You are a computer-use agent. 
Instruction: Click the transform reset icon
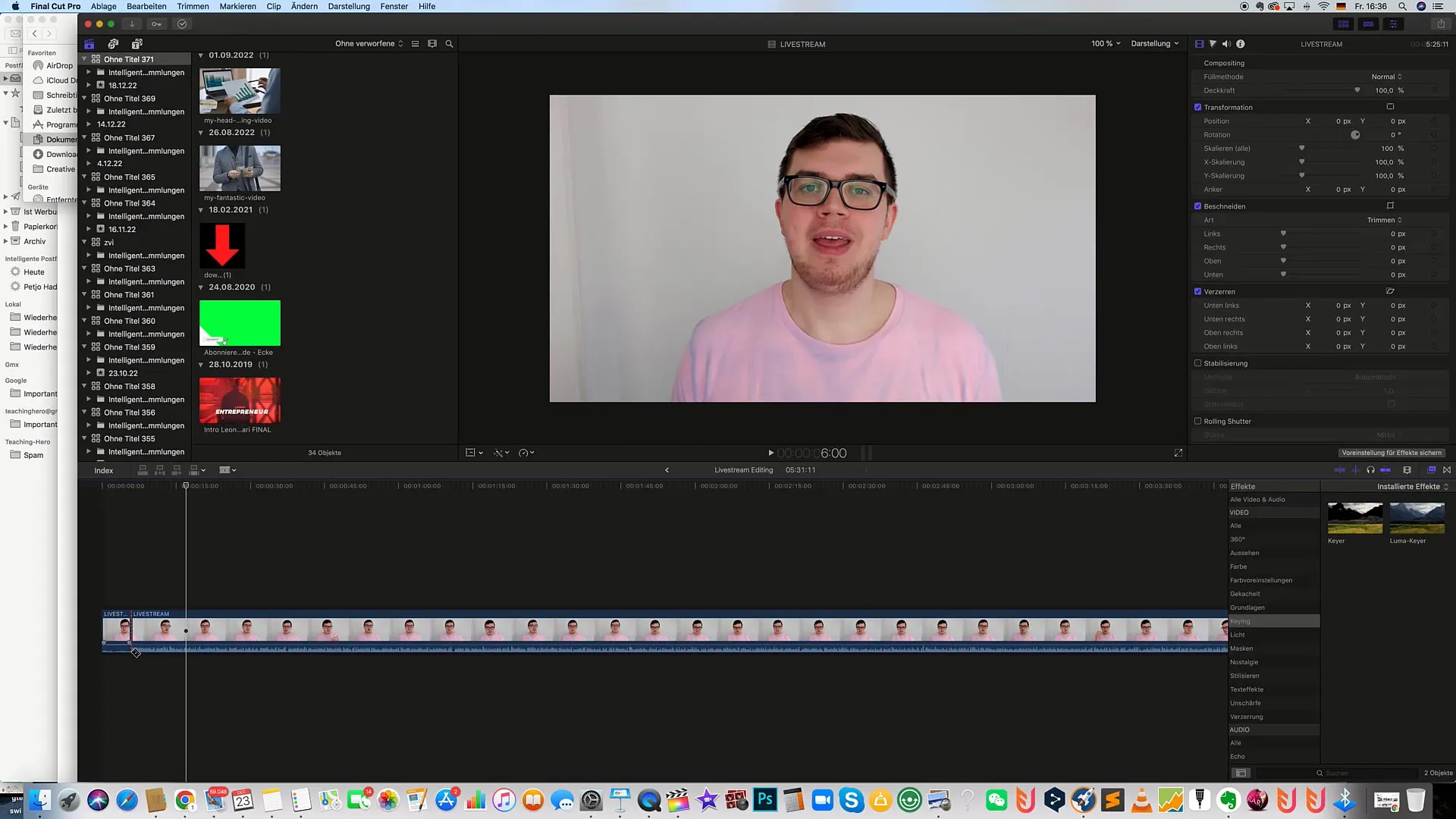[x=1390, y=107]
